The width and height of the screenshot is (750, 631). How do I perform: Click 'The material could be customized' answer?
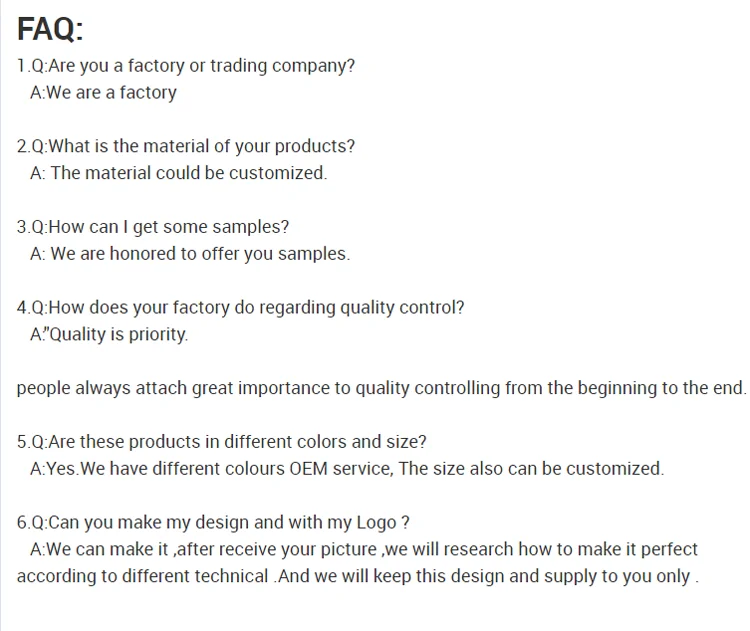coord(179,173)
